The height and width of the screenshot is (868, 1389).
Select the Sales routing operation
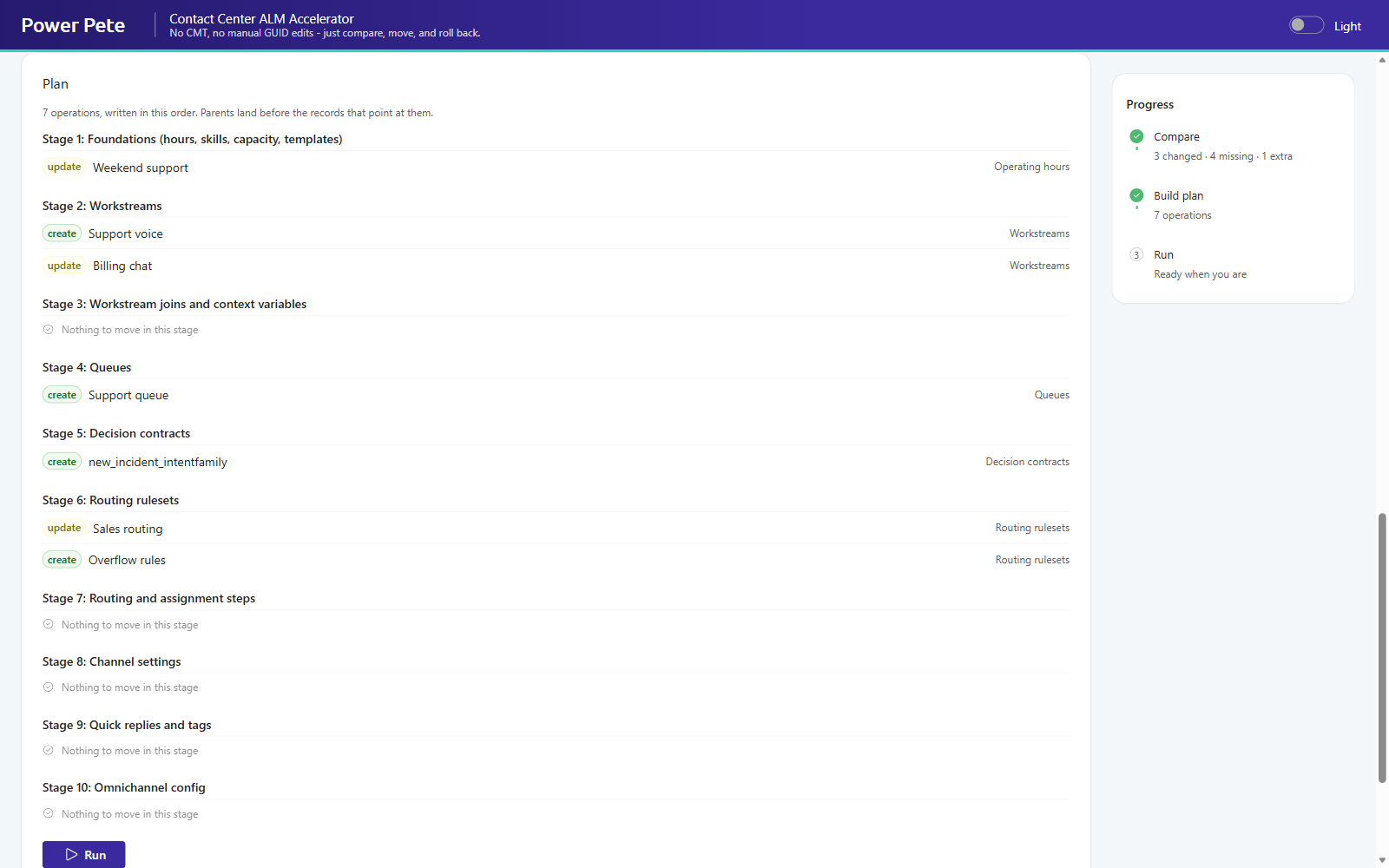(x=556, y=528)
